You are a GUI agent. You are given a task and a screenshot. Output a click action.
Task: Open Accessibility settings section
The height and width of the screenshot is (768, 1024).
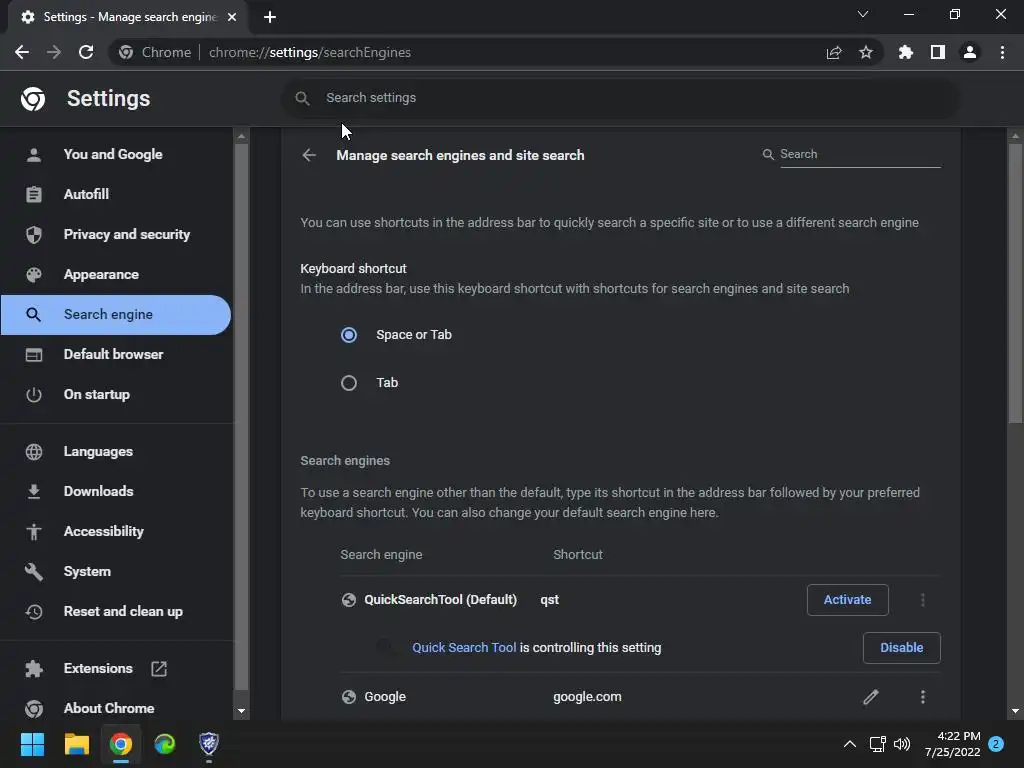tap(116, 532)
